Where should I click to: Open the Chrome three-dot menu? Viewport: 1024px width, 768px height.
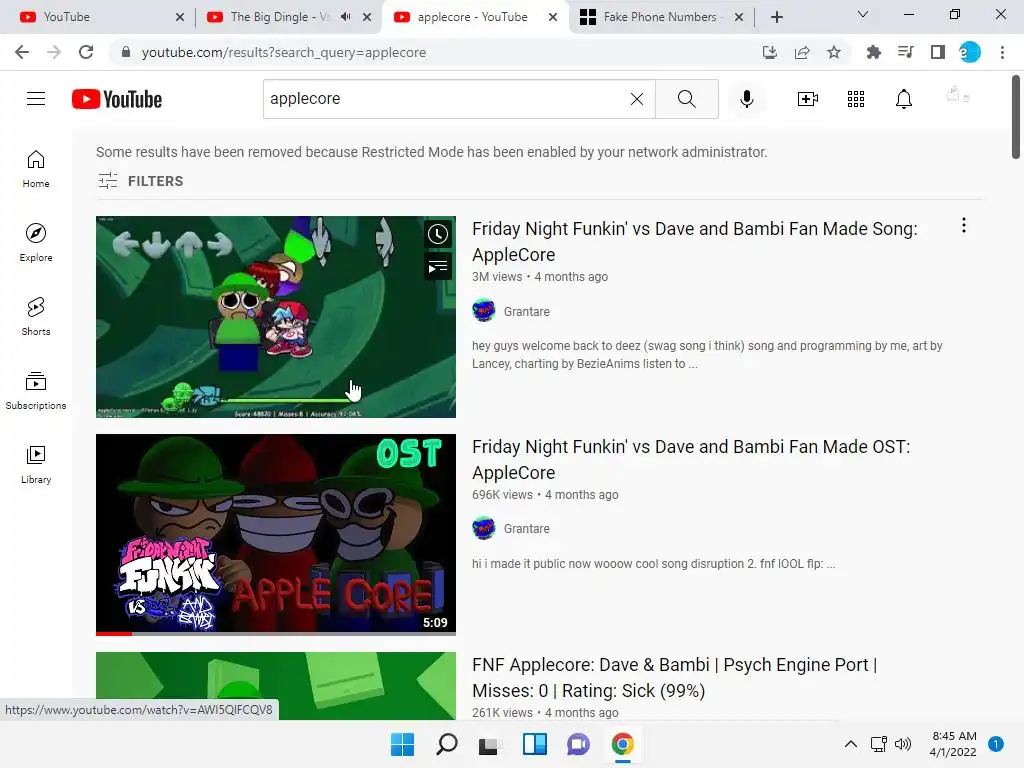click(1002, 52)
